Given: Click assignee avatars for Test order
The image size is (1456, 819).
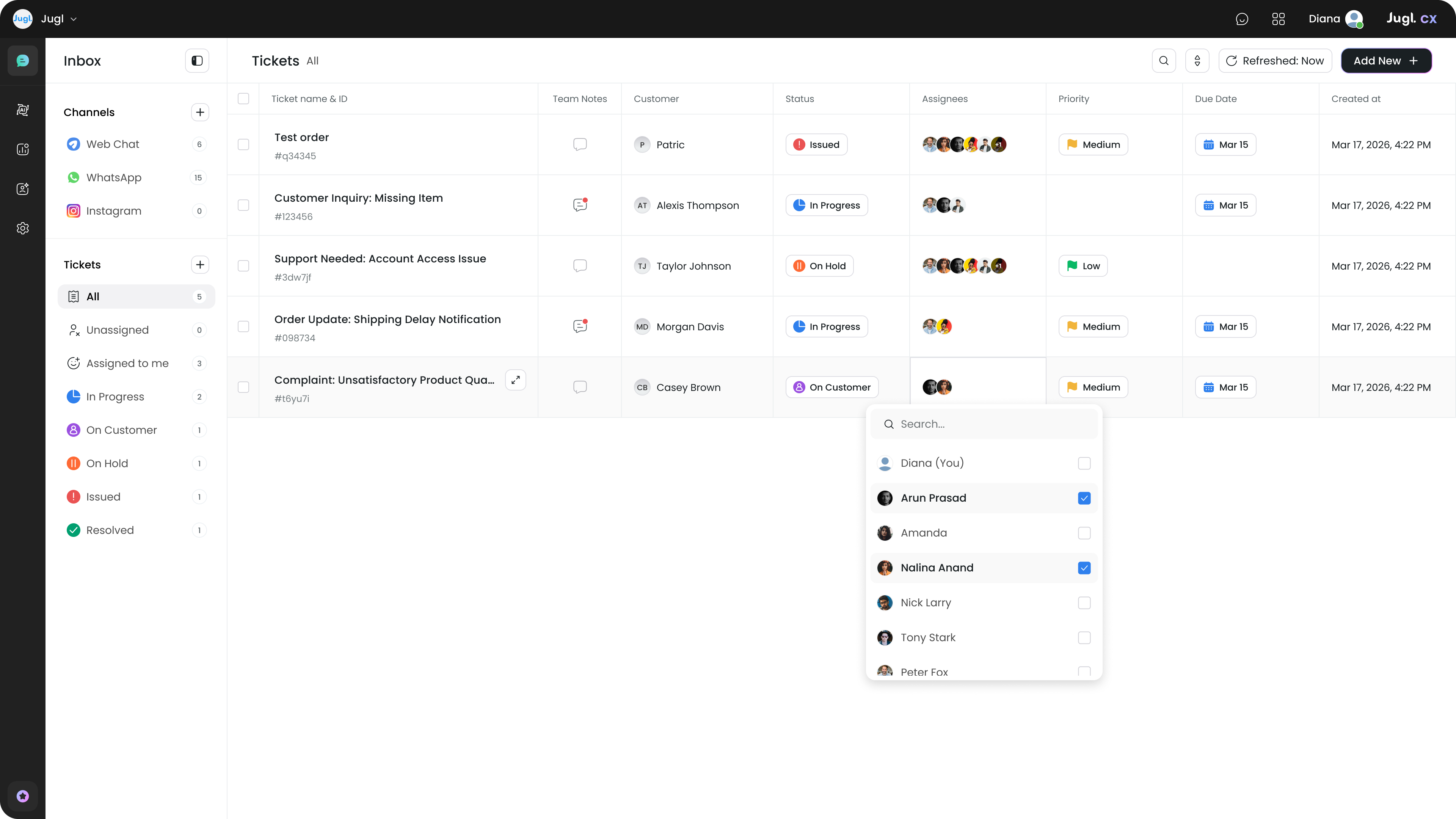Looking at the screenshot, I should pos(964,144).
